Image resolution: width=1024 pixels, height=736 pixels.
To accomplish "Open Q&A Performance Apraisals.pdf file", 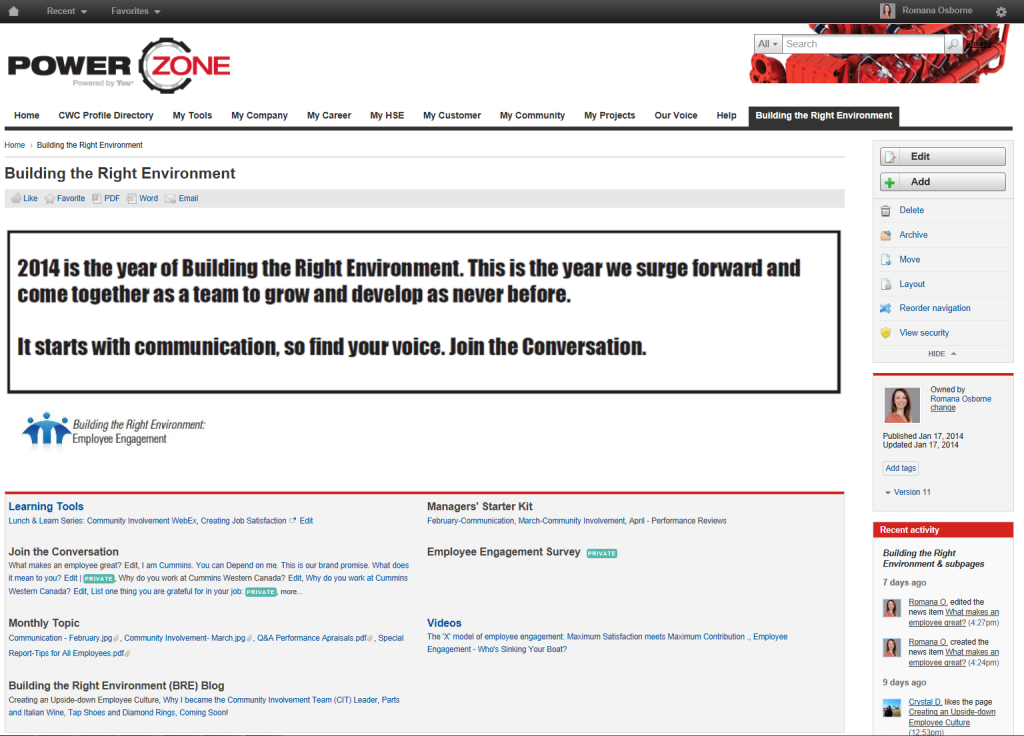I will point(312,638).
